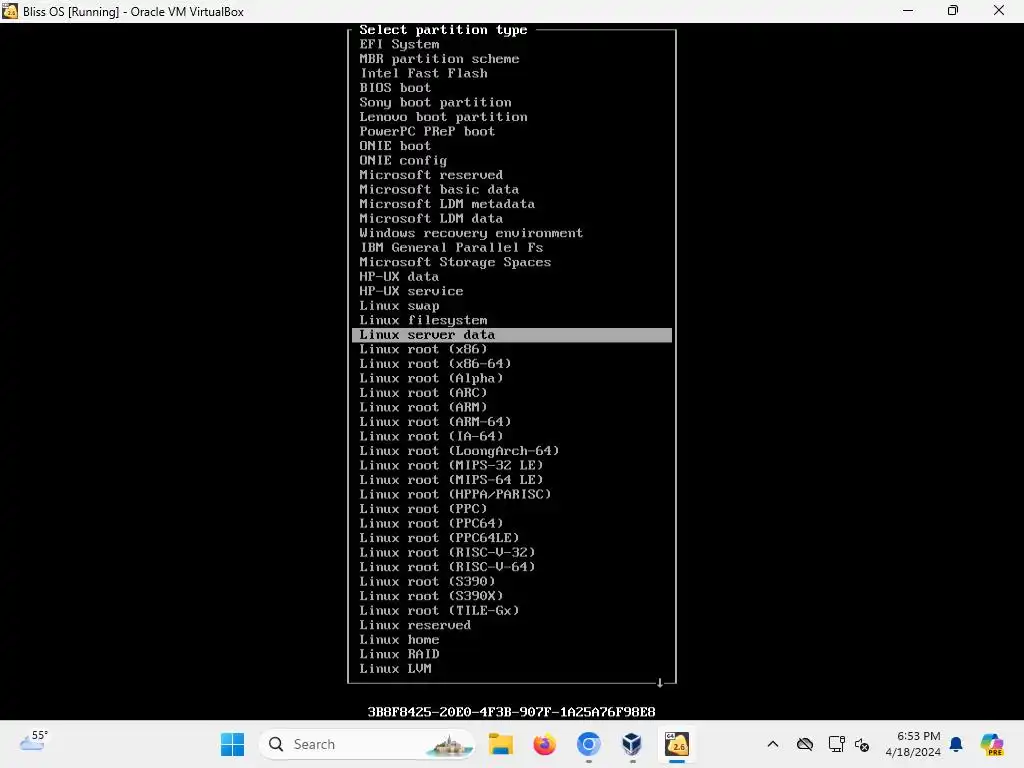The height and width of the screenshot is (768, 1024).
Task: Select Linux root (RISC-V-32)
Action: coord(447,552)
